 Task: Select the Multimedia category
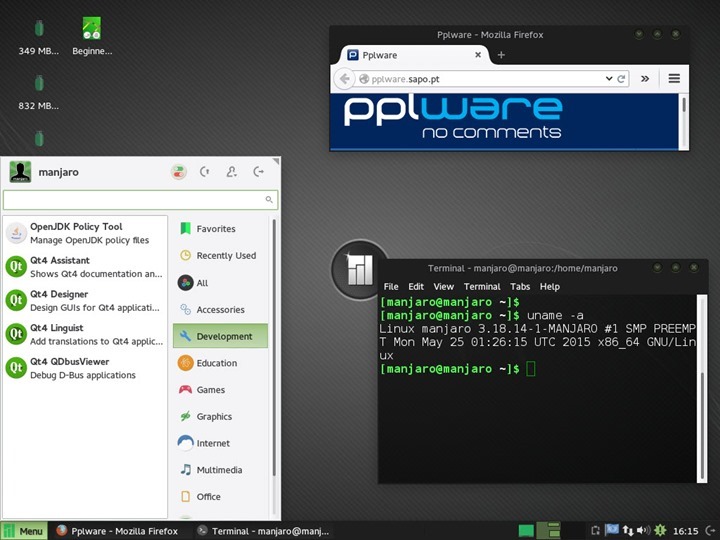tap(220, 470)
